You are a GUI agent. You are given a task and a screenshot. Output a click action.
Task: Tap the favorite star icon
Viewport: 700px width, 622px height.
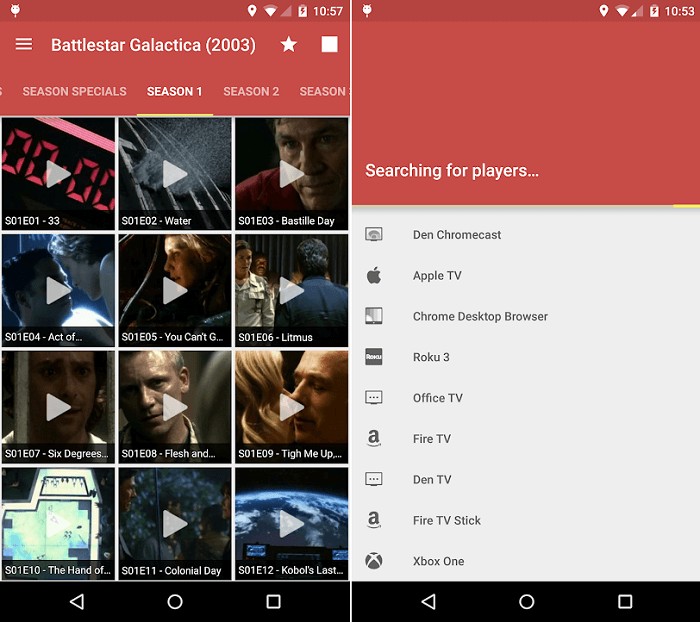289,44
